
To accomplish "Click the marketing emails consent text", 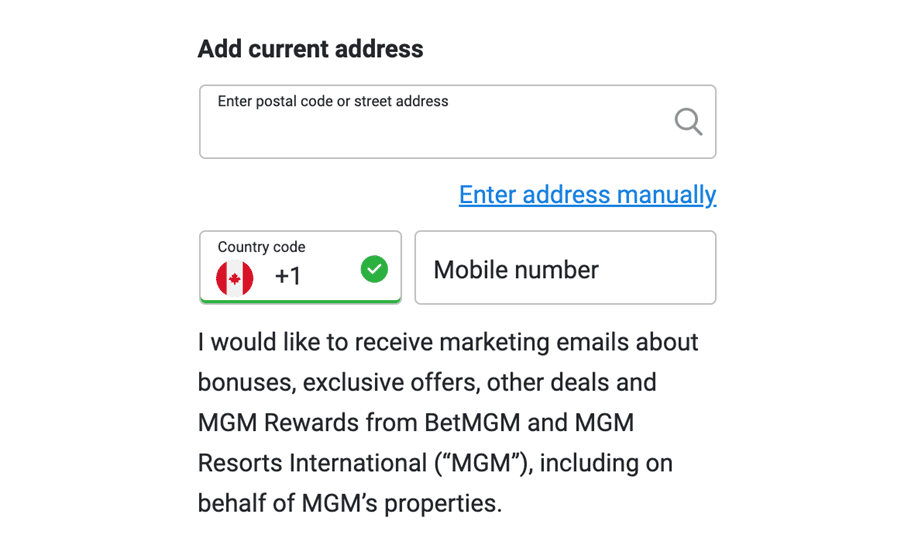I will [x=448, y=423].
